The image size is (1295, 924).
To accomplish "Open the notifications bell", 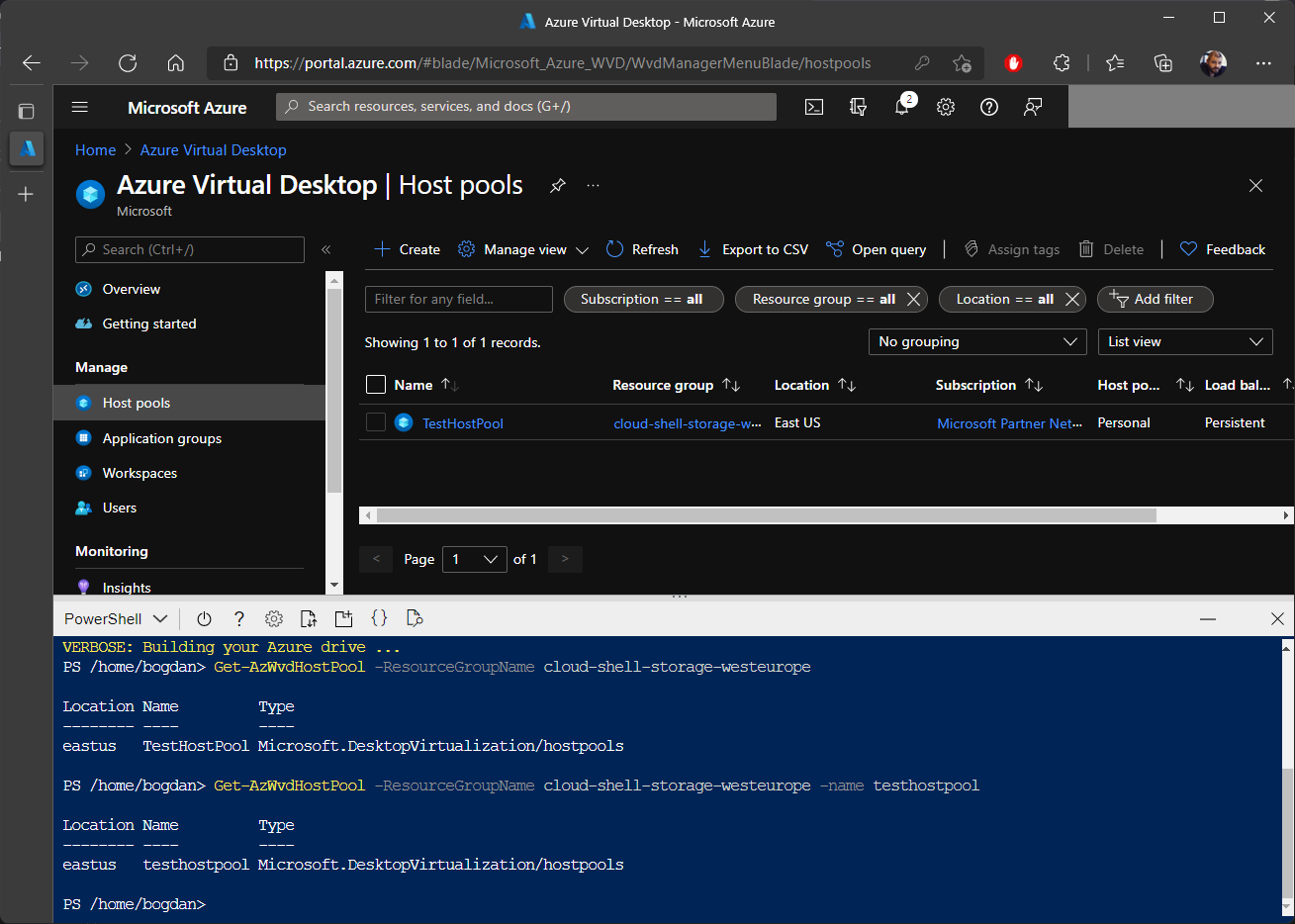I will [902, 107].
